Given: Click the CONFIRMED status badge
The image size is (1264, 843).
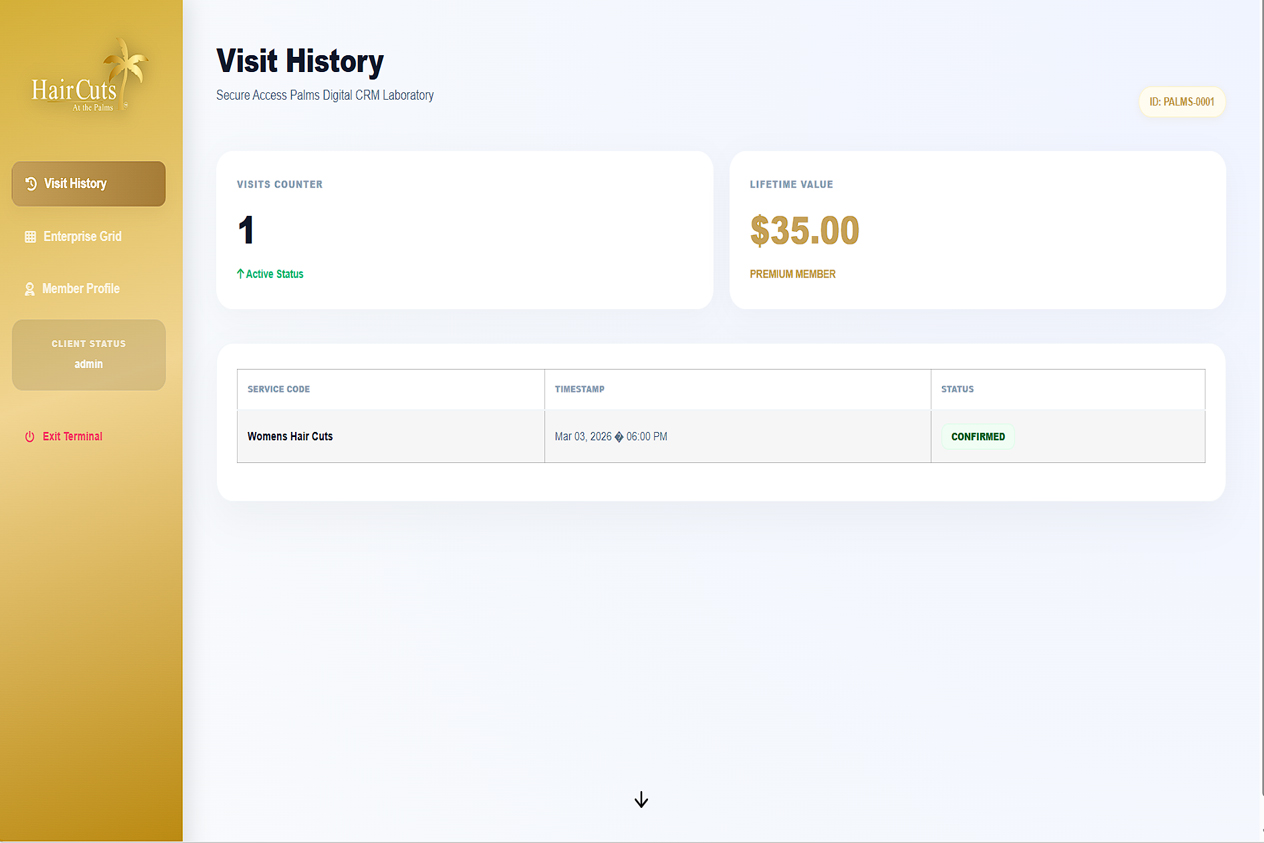Looking at the screenshot, I should [978, 437].
